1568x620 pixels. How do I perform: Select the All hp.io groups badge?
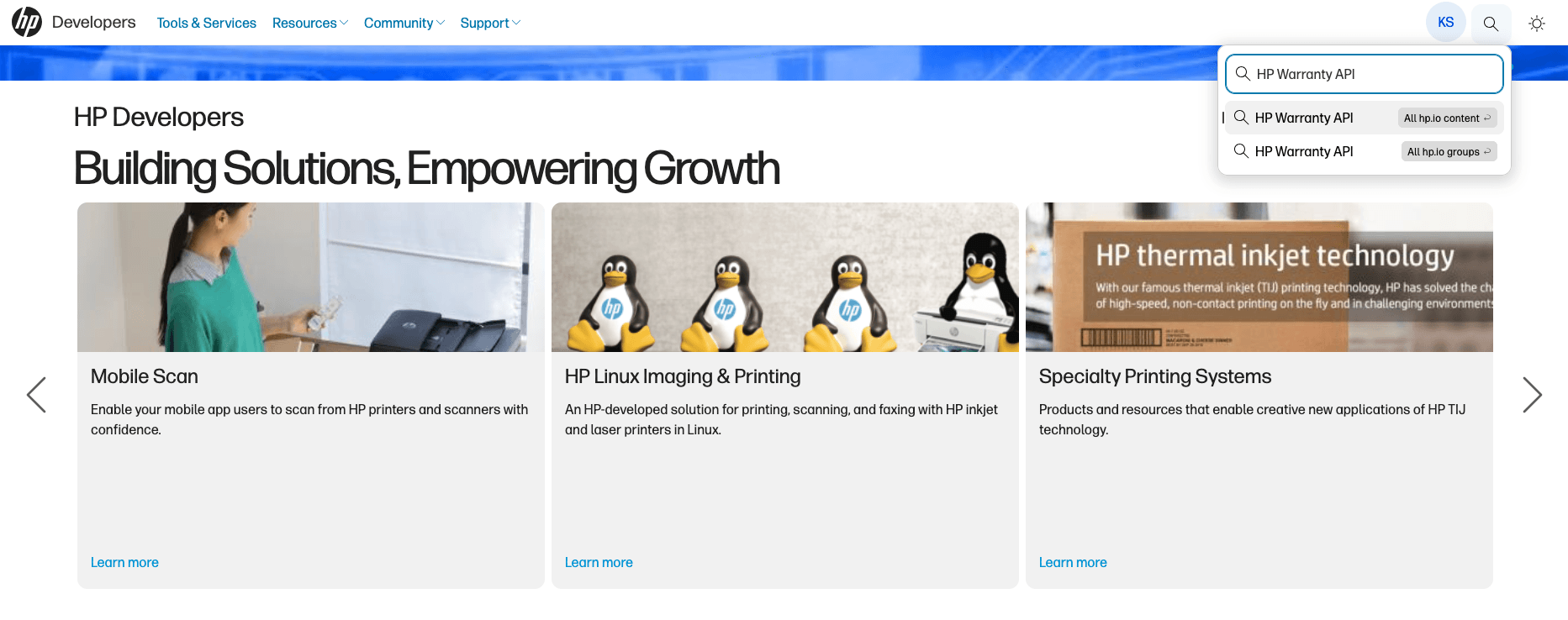click(x=1449, y=151)
